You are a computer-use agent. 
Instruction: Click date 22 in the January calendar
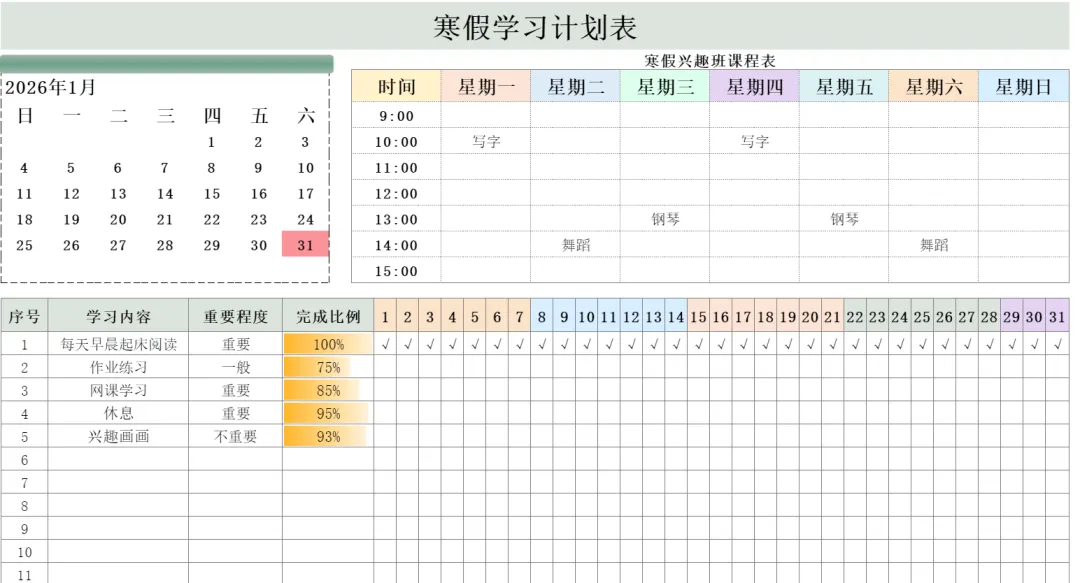[x=211, y=219]
